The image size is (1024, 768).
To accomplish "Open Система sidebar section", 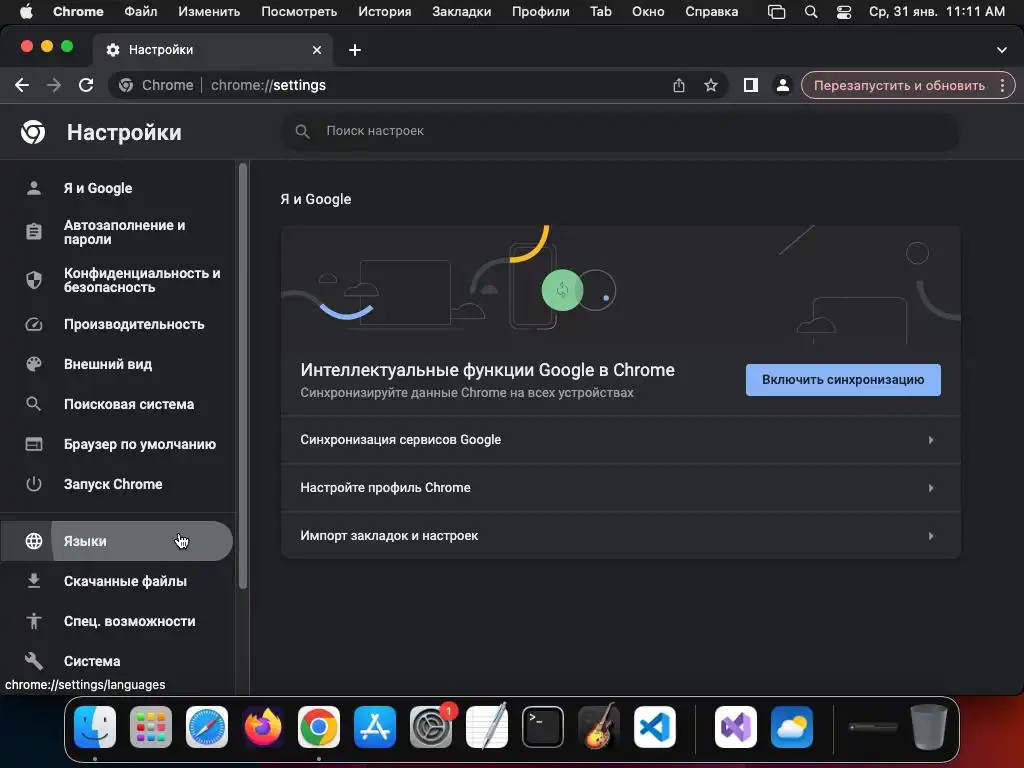I will (116, 661).
